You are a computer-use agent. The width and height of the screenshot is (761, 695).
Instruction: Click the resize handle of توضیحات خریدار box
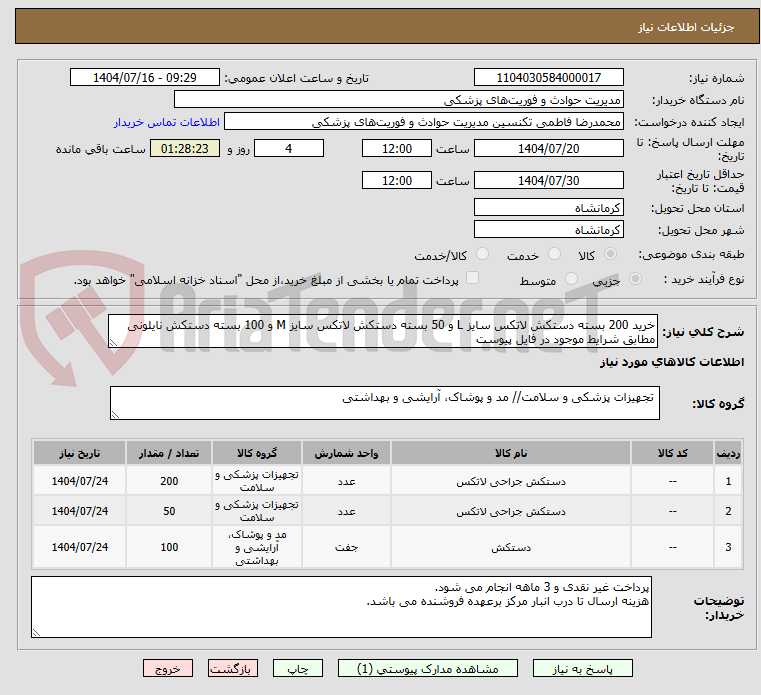(36, 632)
